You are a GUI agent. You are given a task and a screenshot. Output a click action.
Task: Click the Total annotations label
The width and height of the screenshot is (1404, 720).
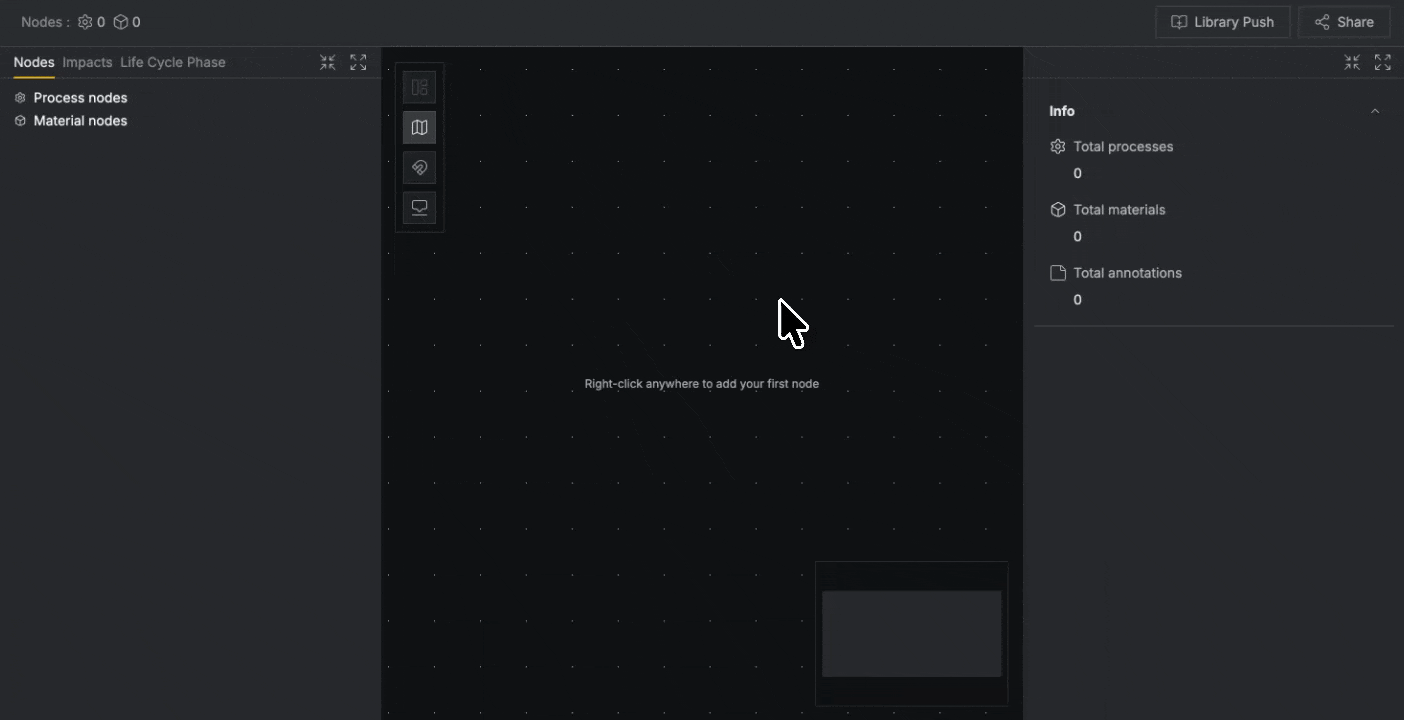coord(1127,273)
